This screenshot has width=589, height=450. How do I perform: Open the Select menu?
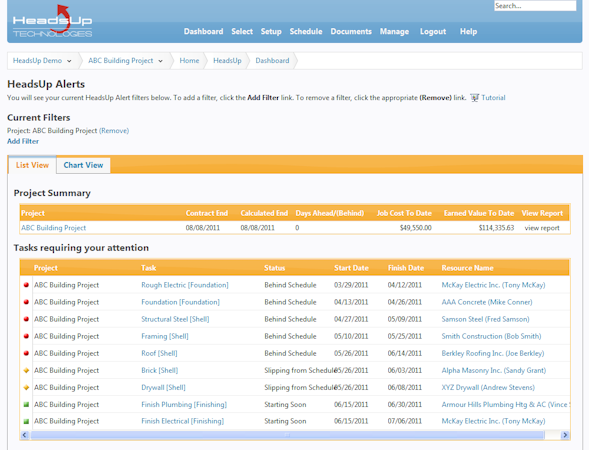point(242,32)
